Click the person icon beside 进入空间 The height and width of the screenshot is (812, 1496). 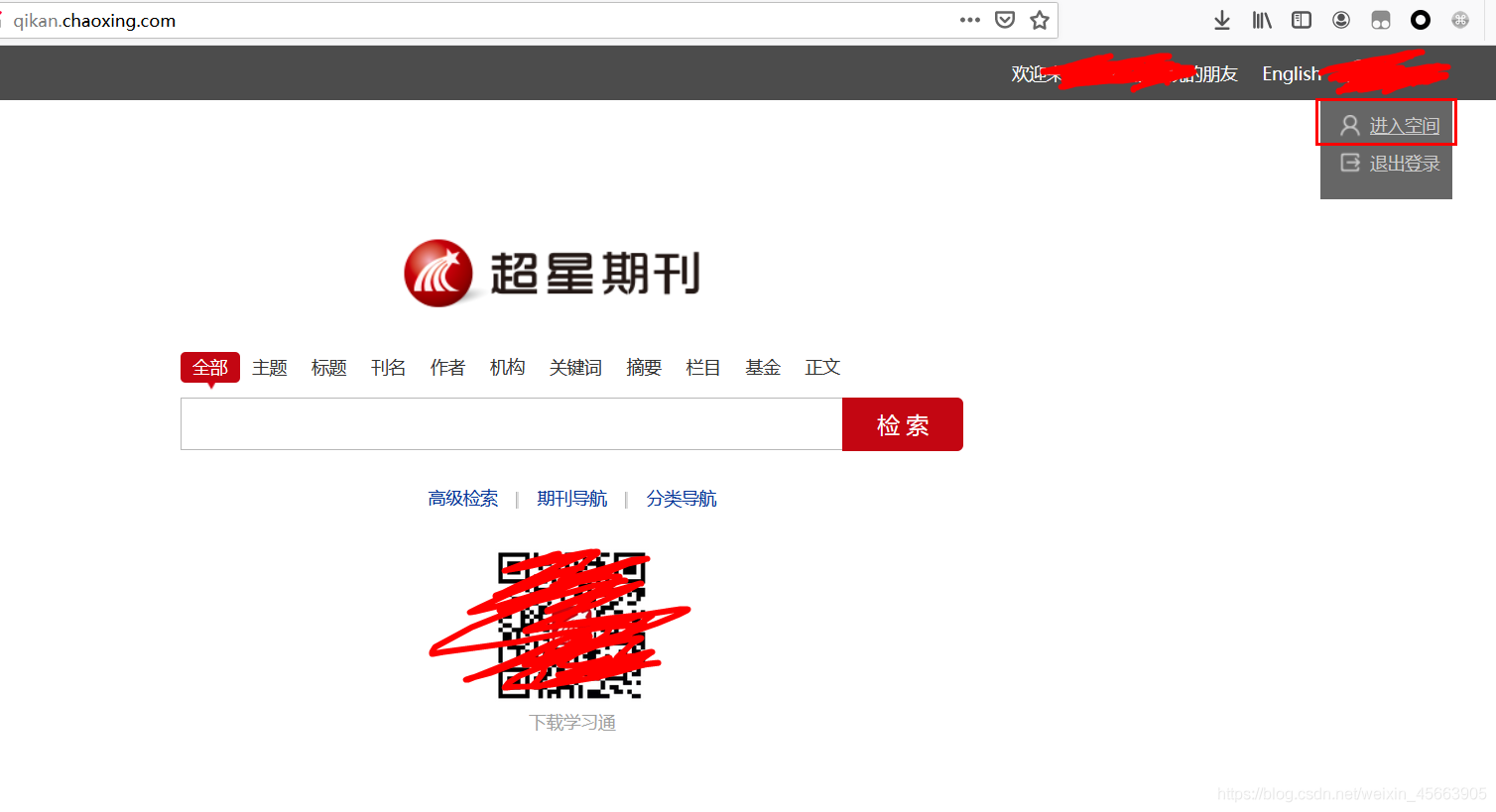pos(1350,125)
